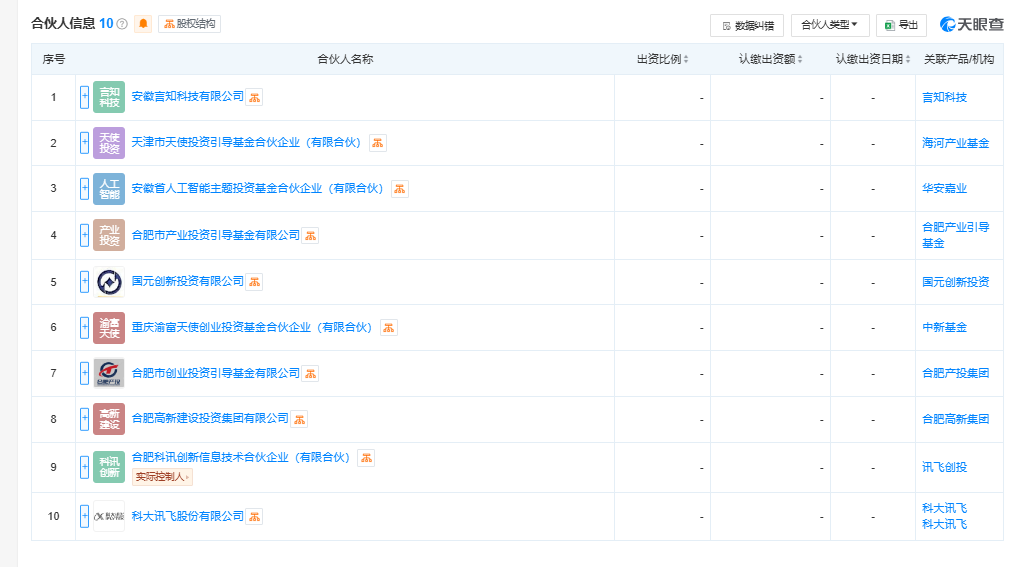Click the 天使投资 purple logo thumbnail

tap(109, 142)
